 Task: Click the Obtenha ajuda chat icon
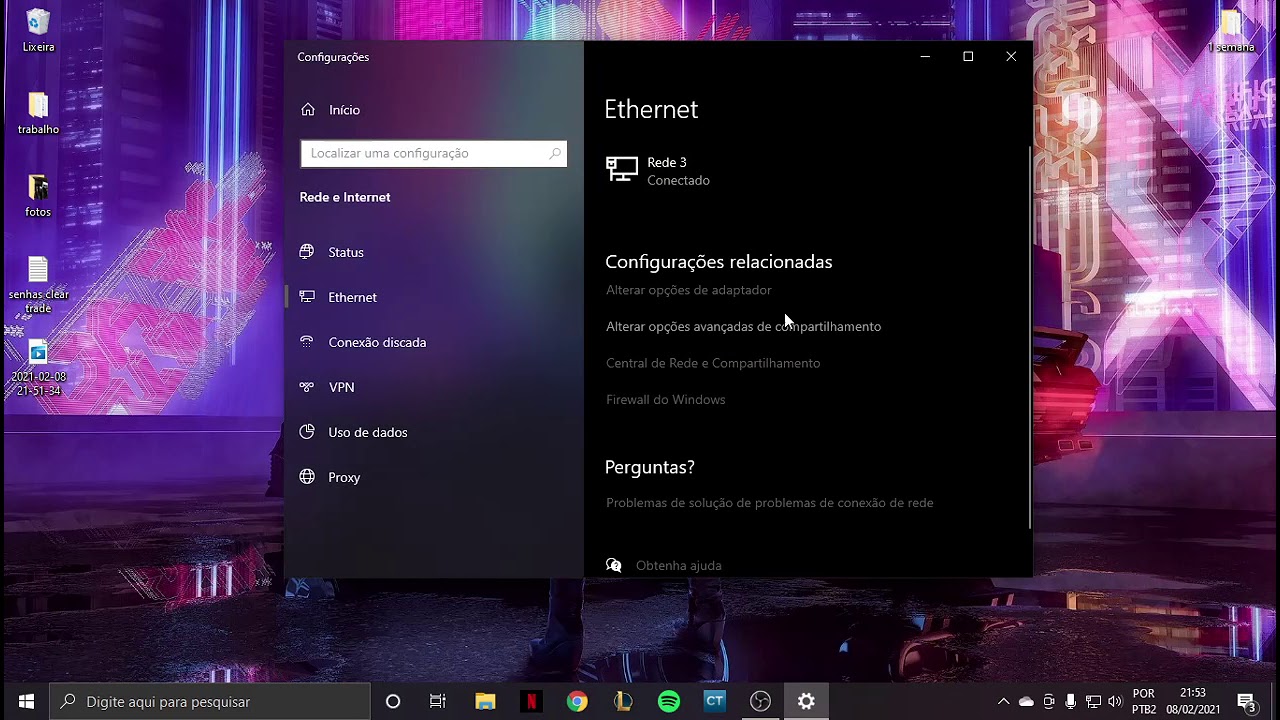pos(614,566)
